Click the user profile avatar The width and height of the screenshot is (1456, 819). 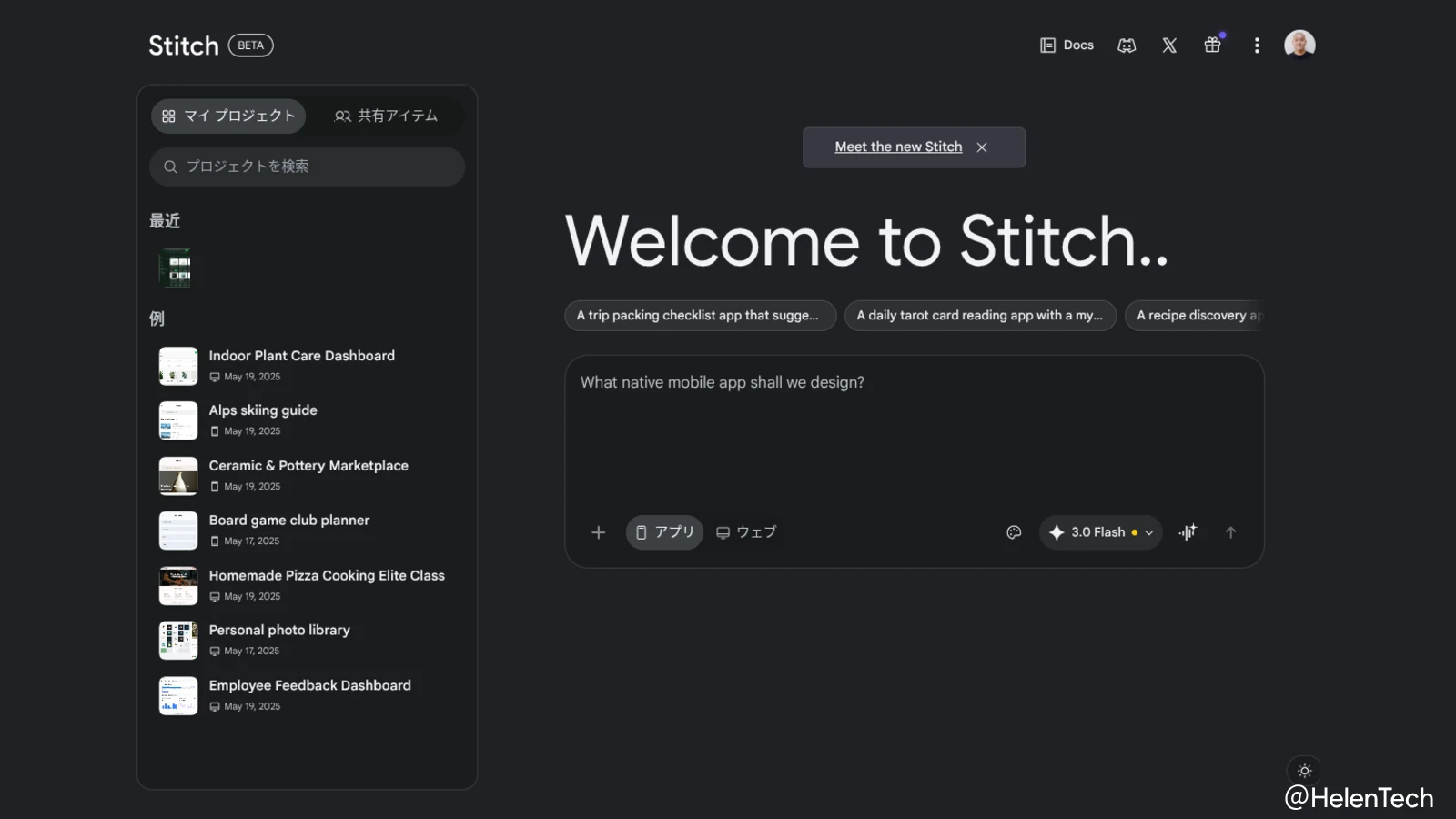point(1299,44)
